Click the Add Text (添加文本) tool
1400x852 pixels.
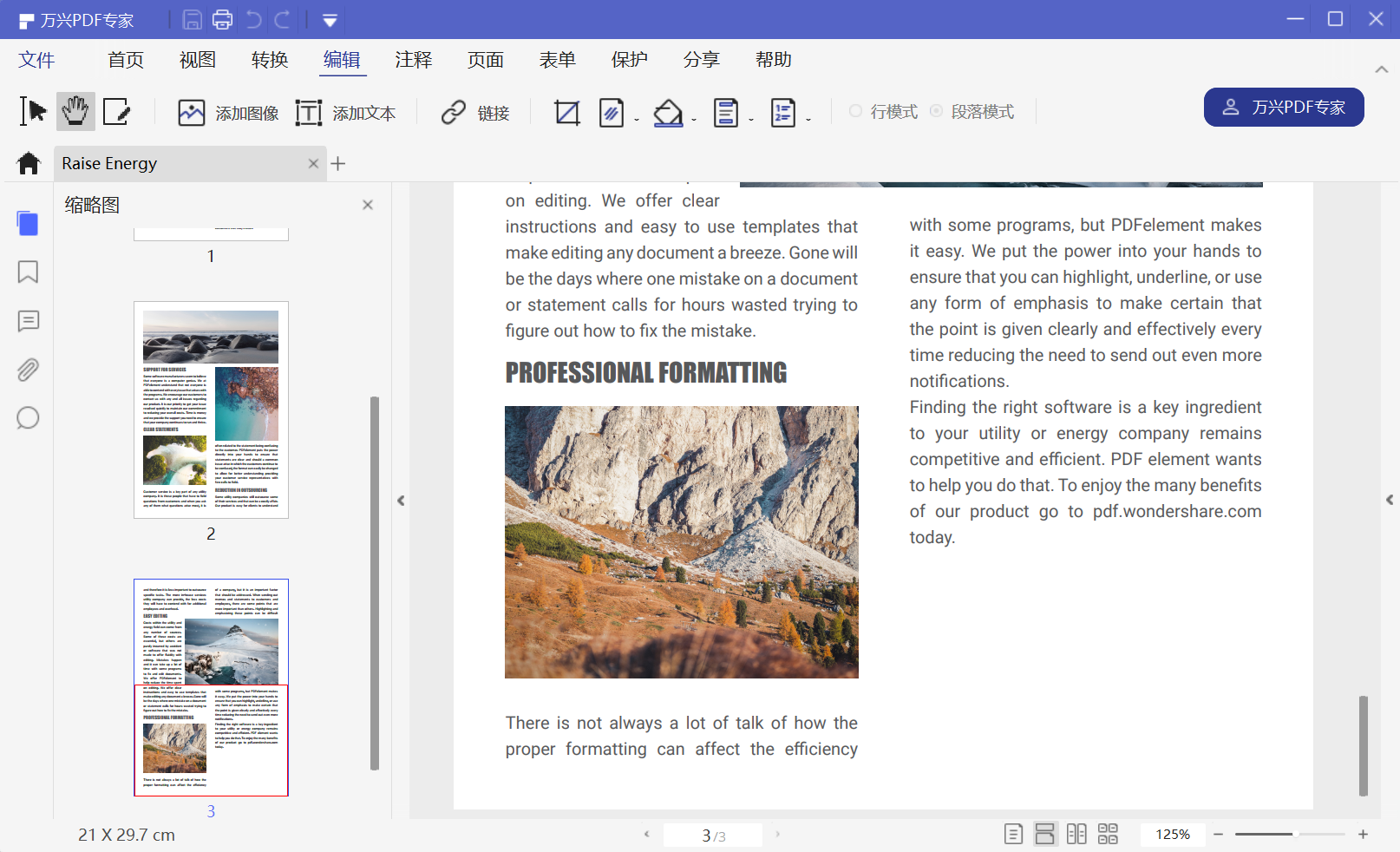click(345, 113)
